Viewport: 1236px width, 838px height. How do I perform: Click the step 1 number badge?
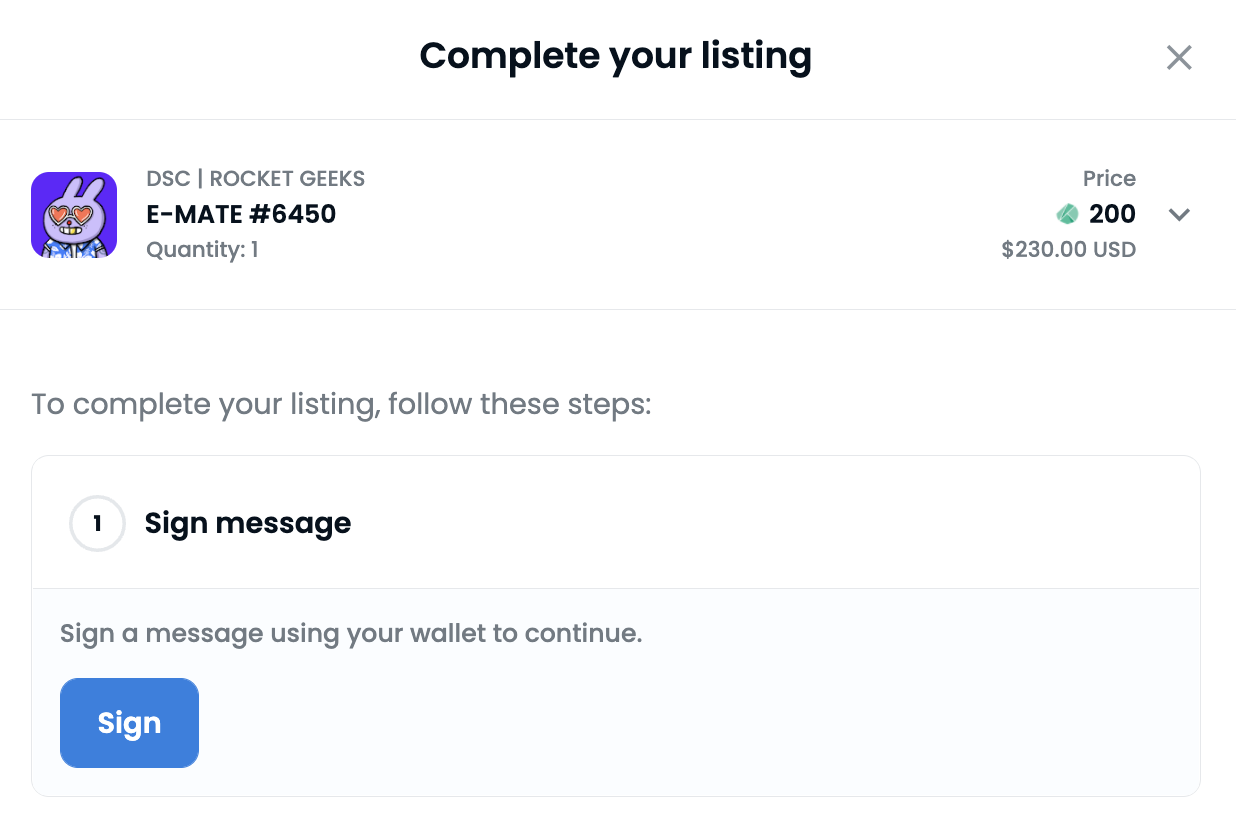97,523
